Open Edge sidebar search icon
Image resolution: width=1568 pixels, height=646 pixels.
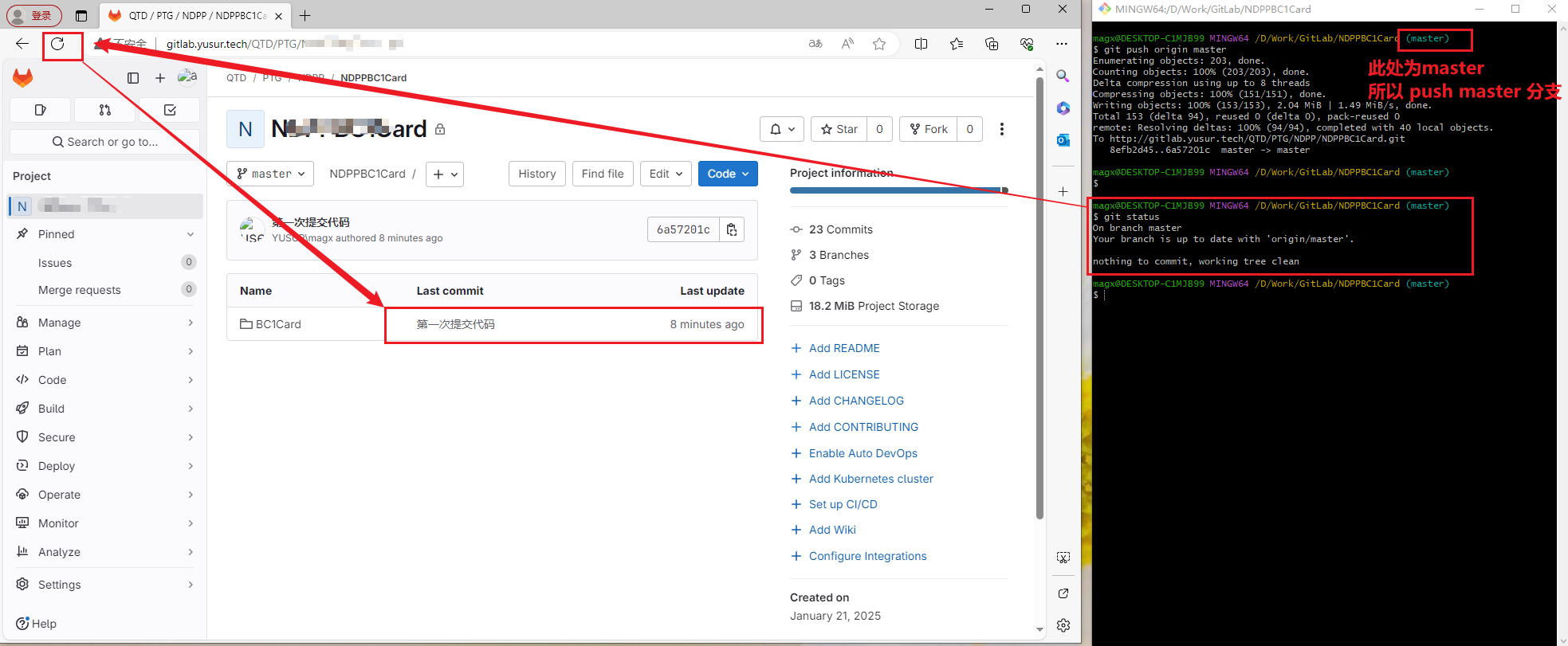[x=1063, y=76]
